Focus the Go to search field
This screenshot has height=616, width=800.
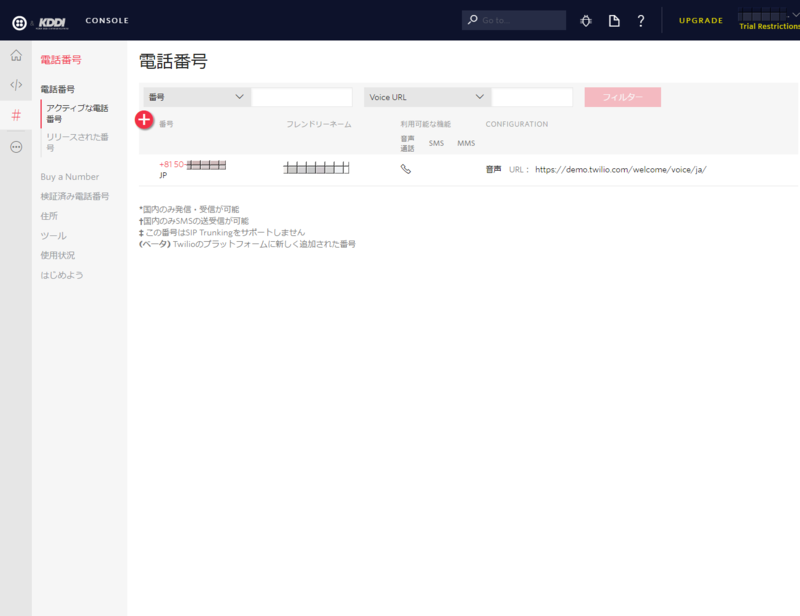514,20
